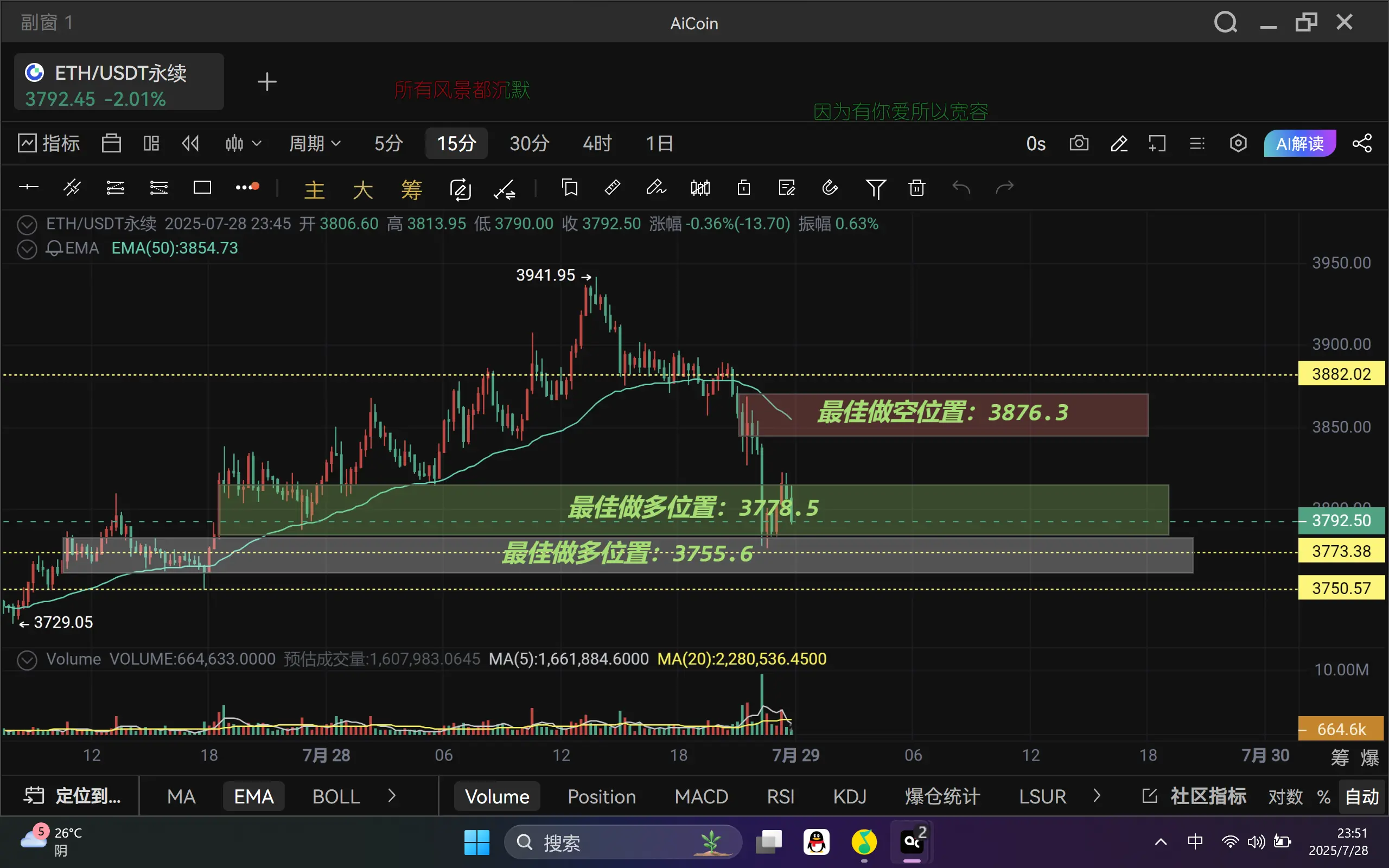
Task: Select the Fibonacci retracement tool
Action: click(x=159, y=187)
